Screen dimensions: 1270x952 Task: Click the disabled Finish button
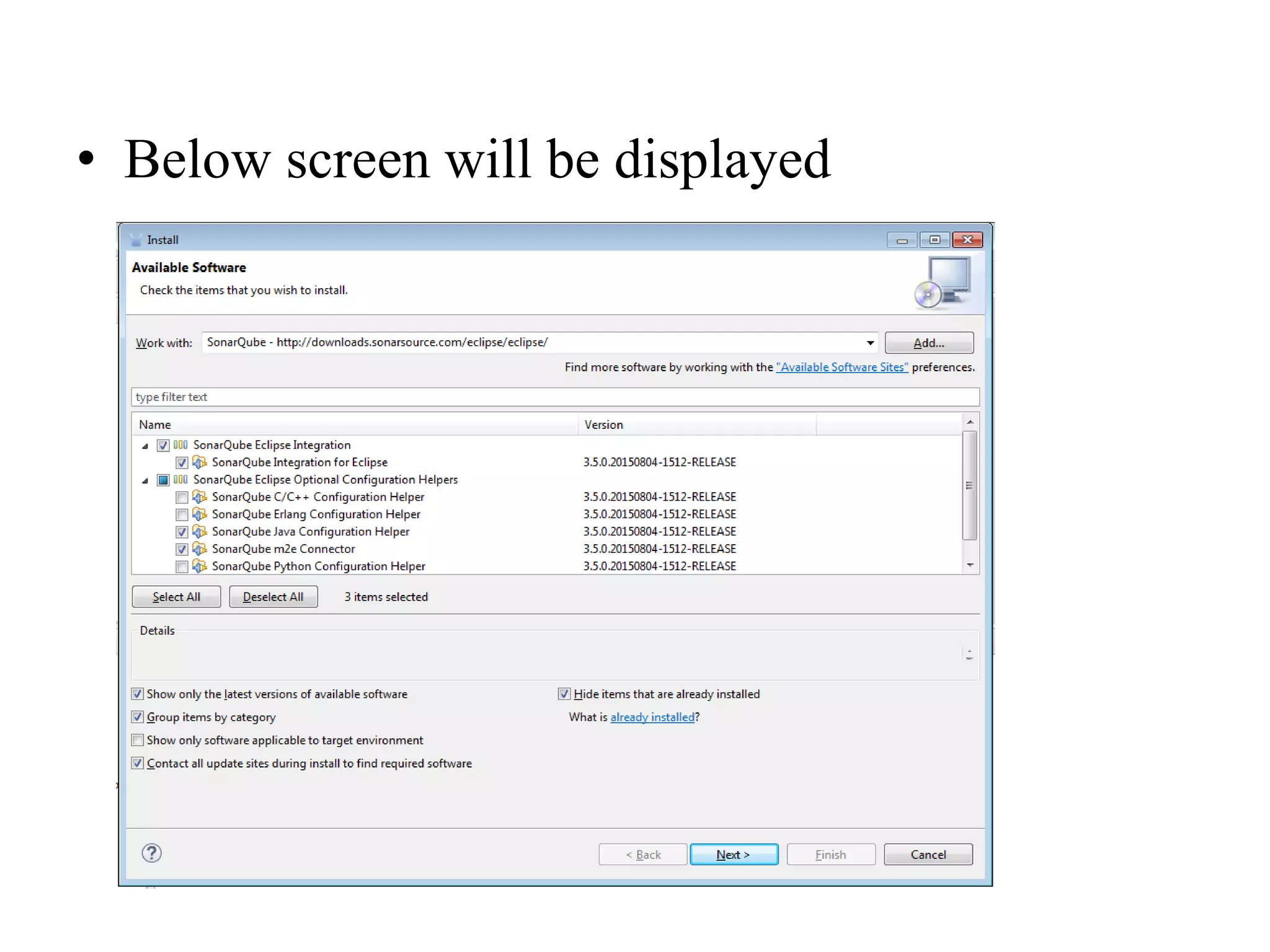(831, 855)
